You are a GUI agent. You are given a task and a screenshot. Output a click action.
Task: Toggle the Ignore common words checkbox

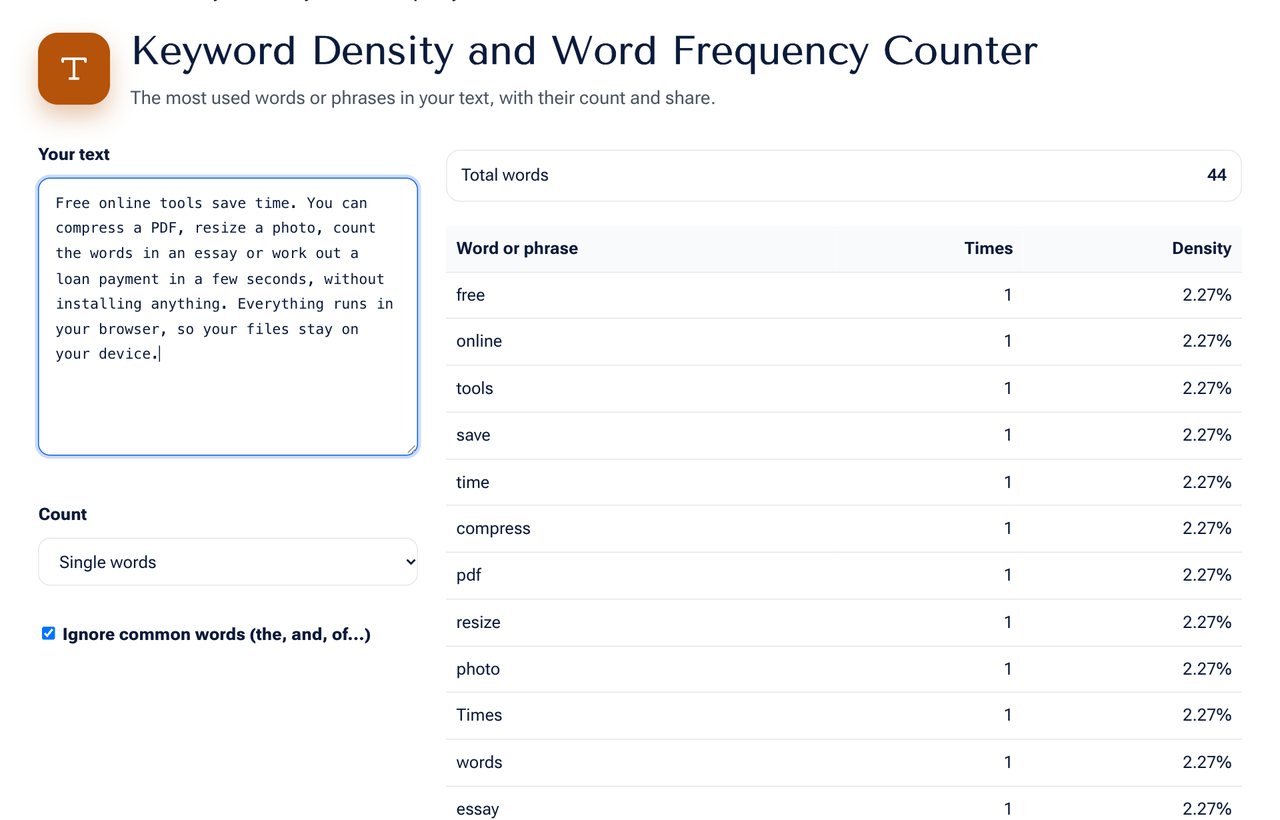tap(48, 633)
